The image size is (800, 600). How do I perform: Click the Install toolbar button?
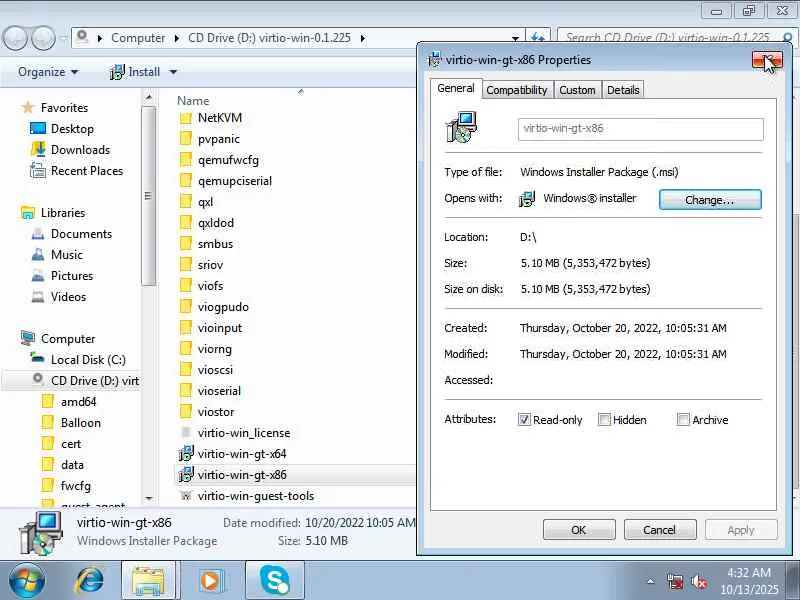(x=135, y=72)
